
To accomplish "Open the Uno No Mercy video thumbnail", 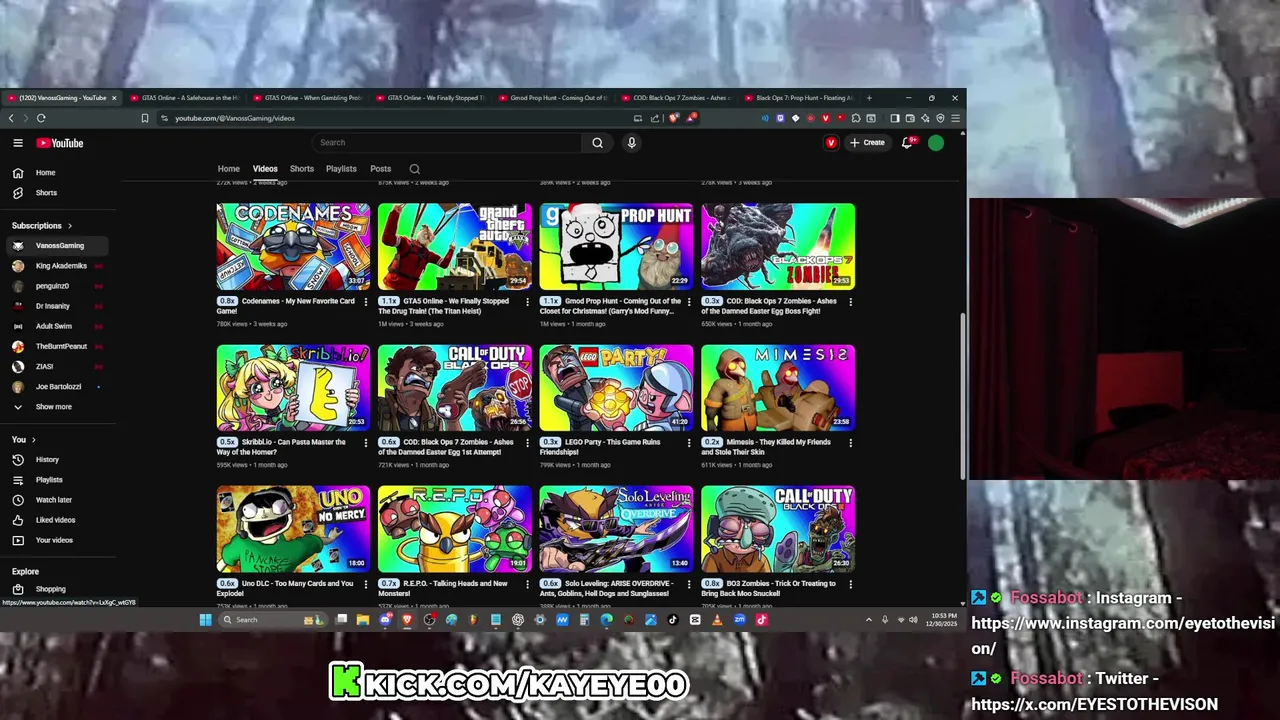I will click(293, 529).
